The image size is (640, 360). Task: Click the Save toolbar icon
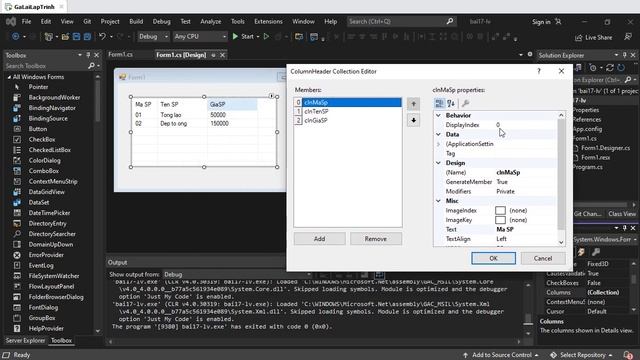tap(76, 36)
